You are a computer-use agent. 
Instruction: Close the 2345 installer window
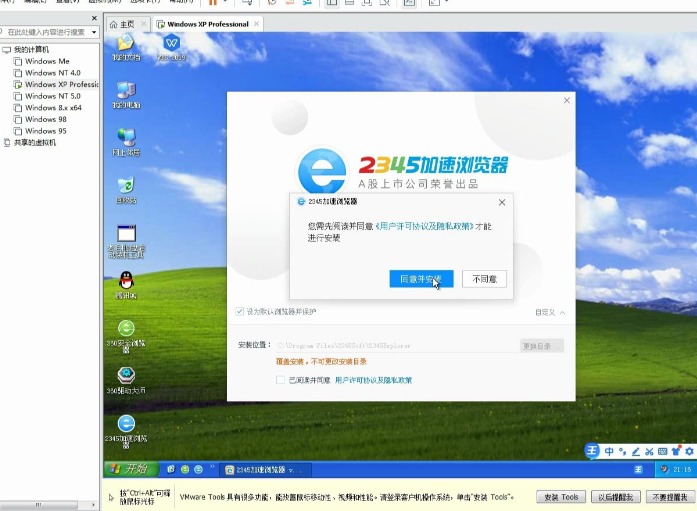(x=567, y=100)
